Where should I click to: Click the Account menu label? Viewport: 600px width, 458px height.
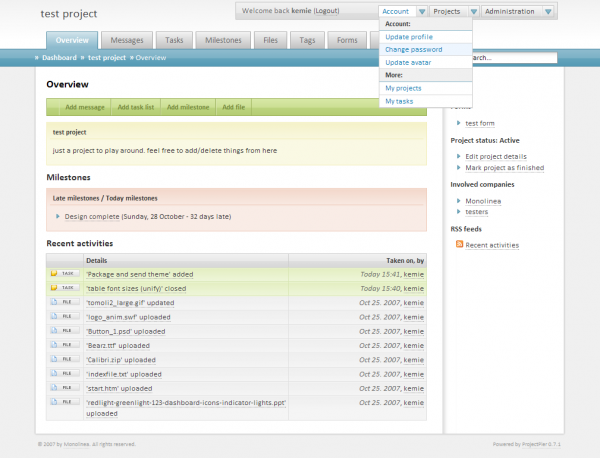[396, 11]
